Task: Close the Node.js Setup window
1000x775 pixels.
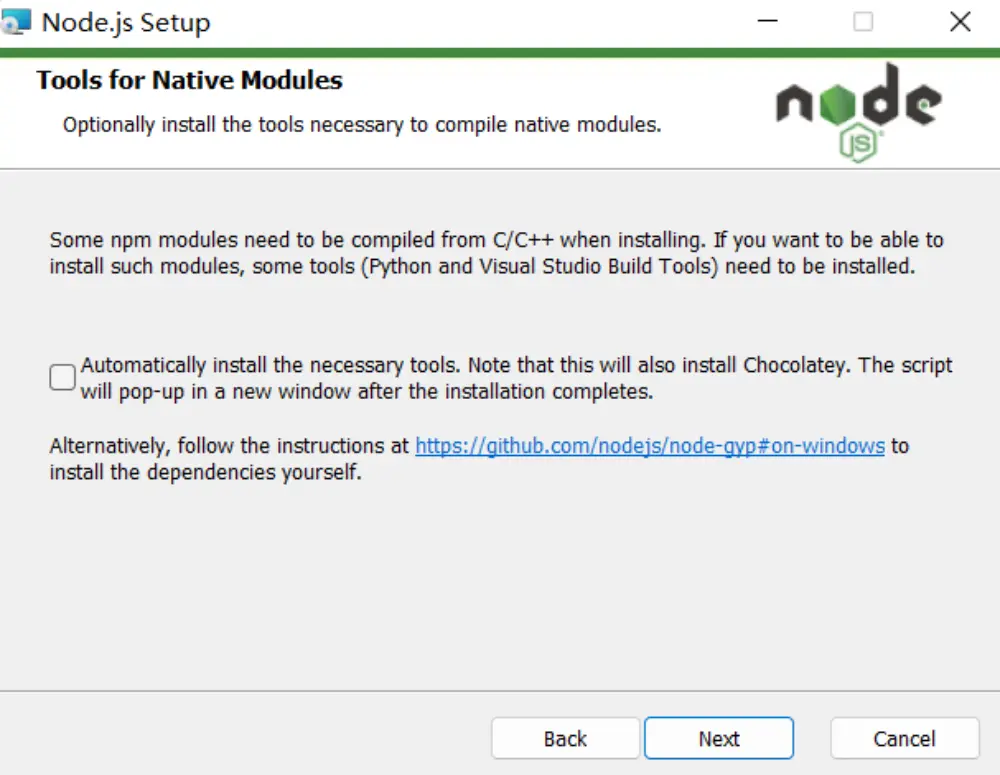Action: [x=960, y=22]
